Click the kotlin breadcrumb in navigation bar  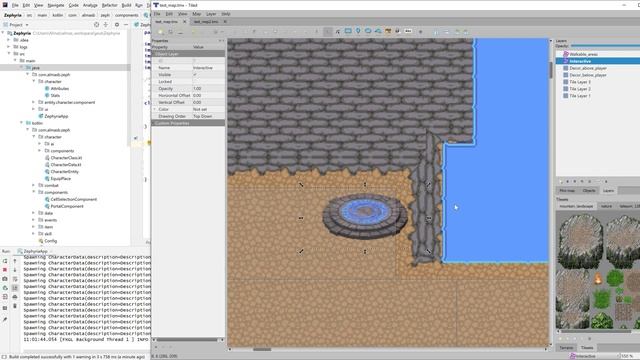pyautogui.click(x=58, y=15)
